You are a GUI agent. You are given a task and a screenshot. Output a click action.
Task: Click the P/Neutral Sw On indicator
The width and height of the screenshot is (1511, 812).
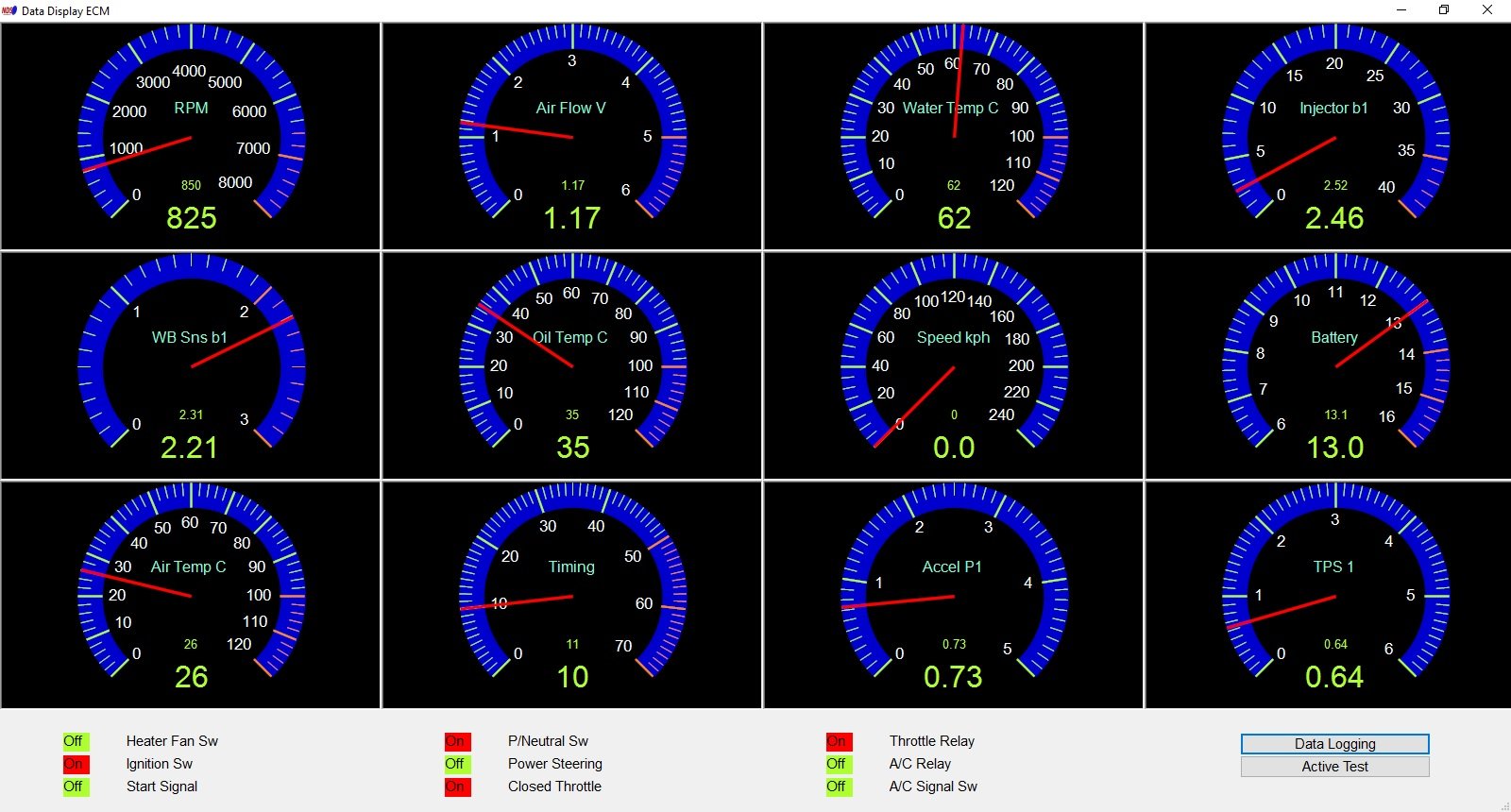(457, 741)
